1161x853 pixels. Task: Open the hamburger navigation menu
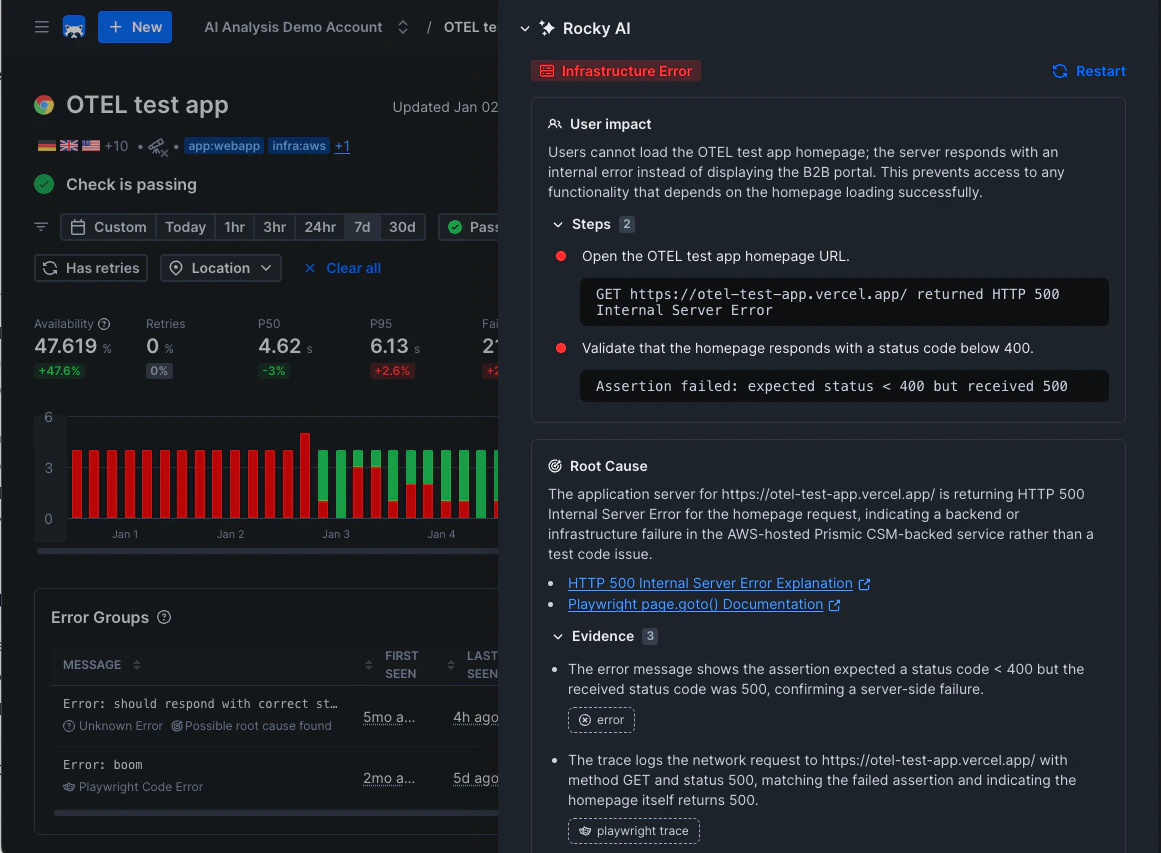tap(41, 27)
